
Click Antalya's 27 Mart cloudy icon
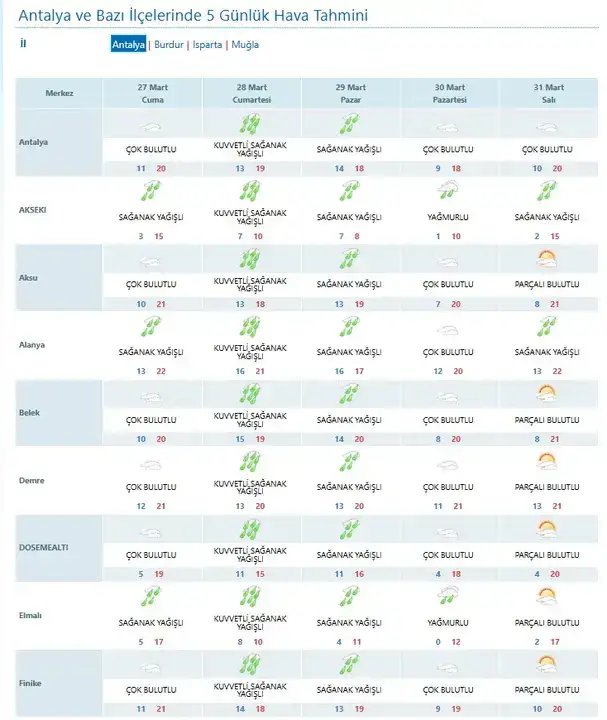[152, 128]
